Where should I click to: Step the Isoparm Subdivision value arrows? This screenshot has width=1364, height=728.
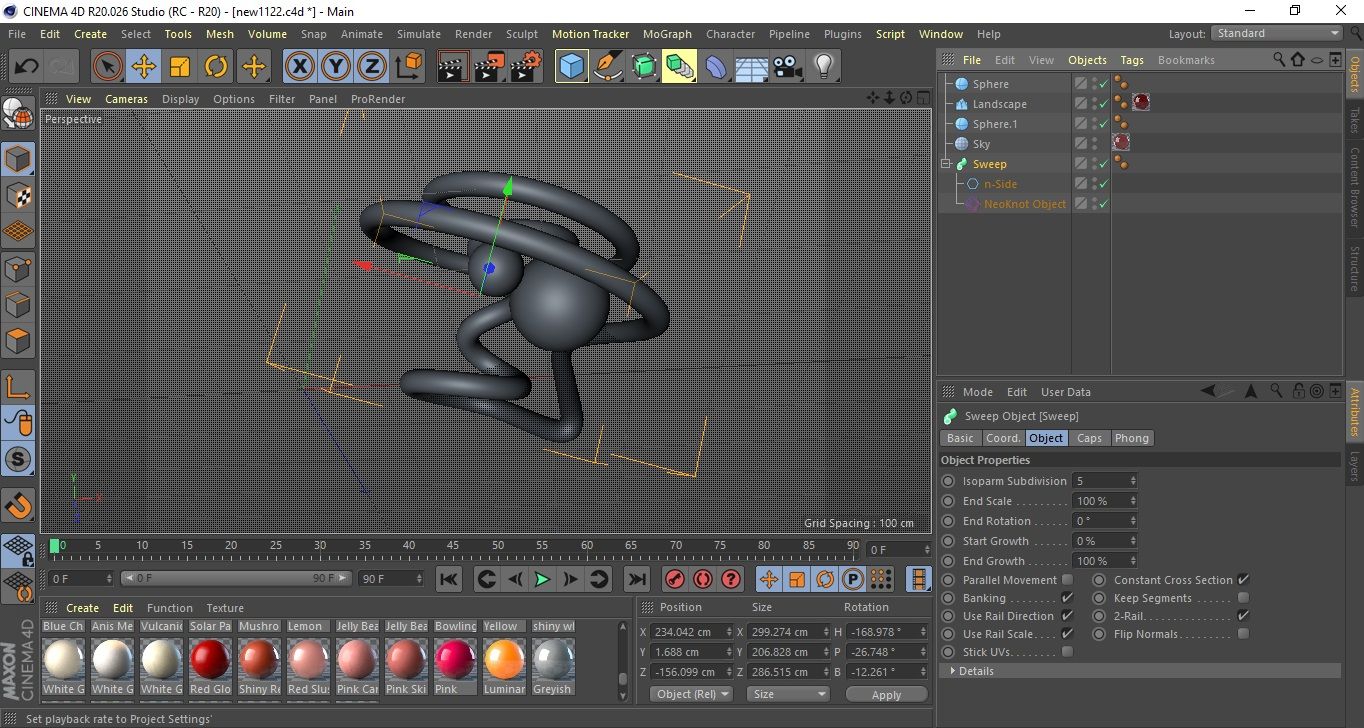tap(1132, 481)
